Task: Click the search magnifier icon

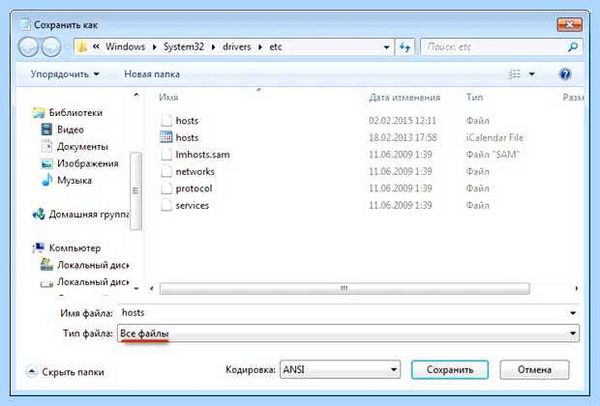Action: 572,47
